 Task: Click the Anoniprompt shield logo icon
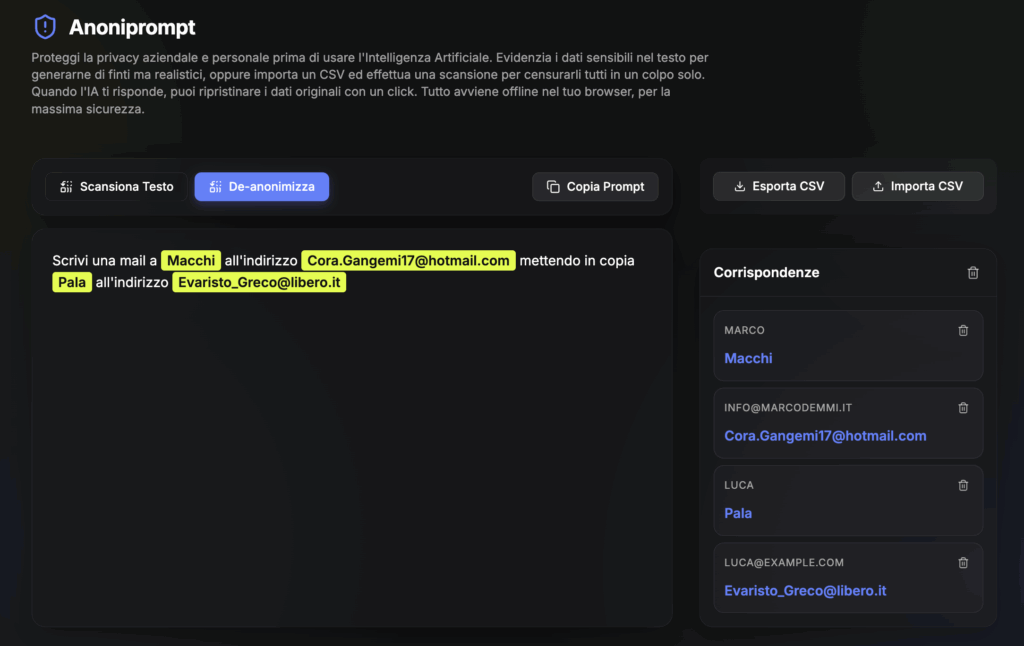pos(45,27)
